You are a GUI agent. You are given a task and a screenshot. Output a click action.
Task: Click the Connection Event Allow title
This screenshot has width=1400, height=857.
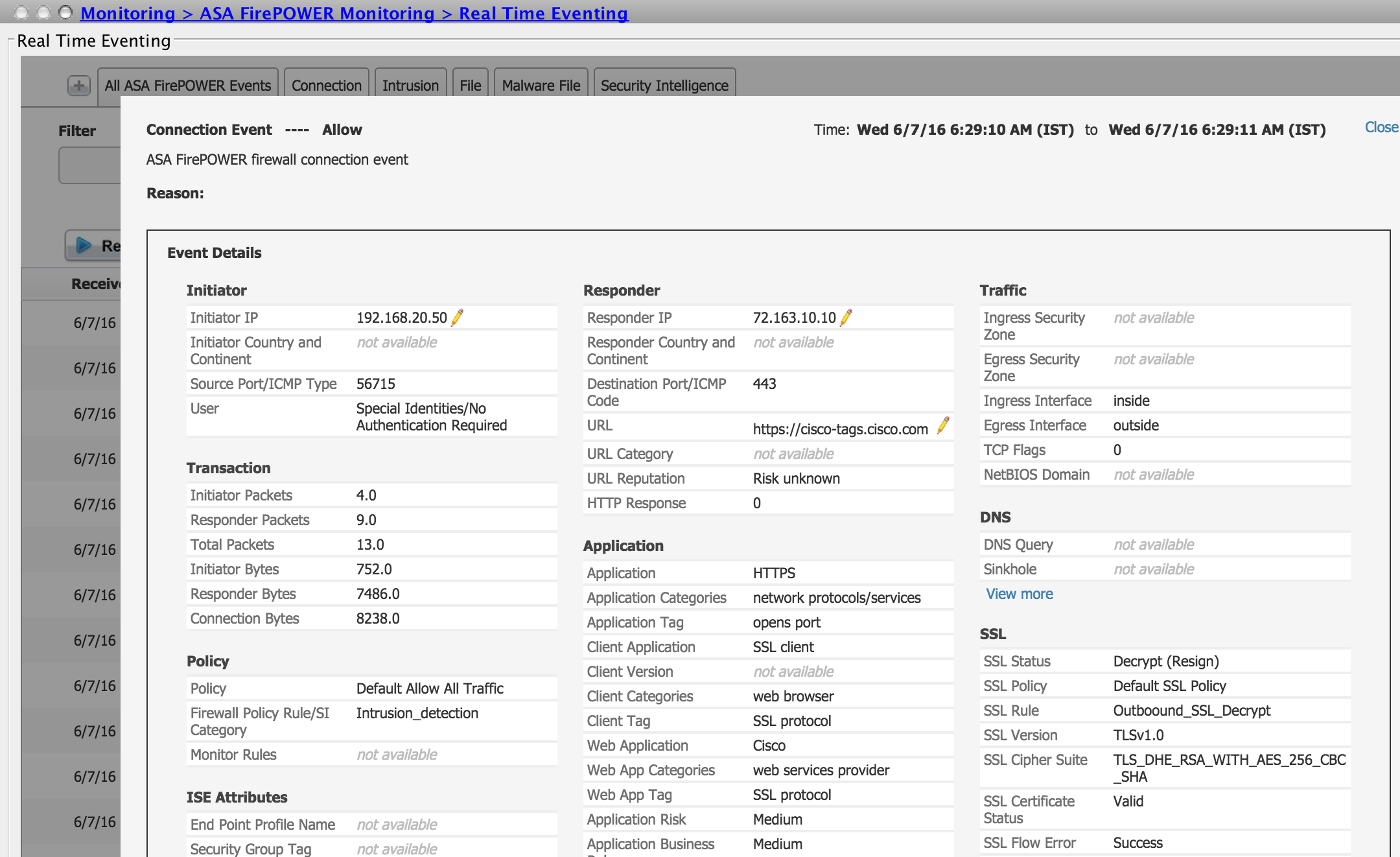pos(254,130)
